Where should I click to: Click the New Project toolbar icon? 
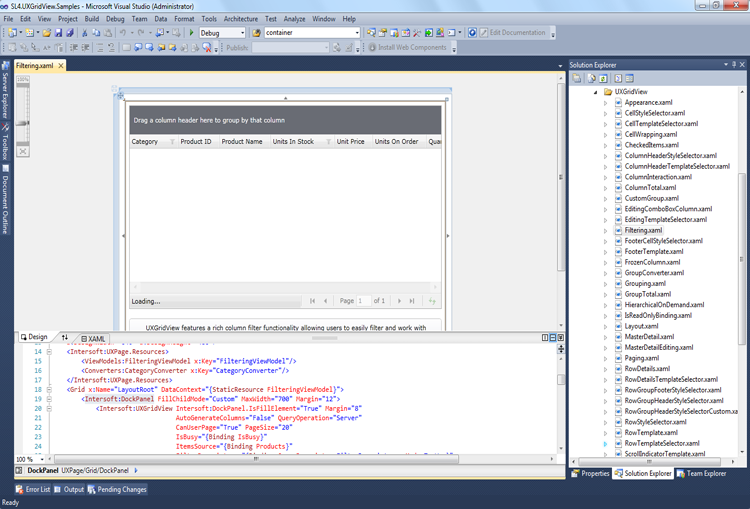pyautogui.click(x=12, y=33)
